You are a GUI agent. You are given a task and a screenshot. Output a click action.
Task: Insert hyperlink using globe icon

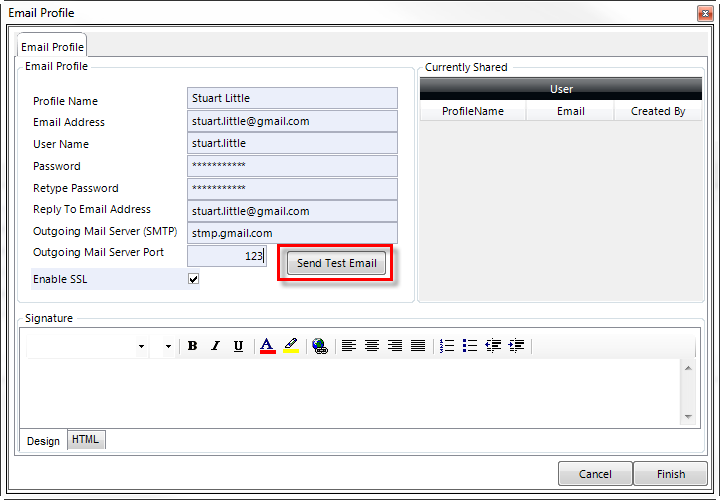coord(320,346)
